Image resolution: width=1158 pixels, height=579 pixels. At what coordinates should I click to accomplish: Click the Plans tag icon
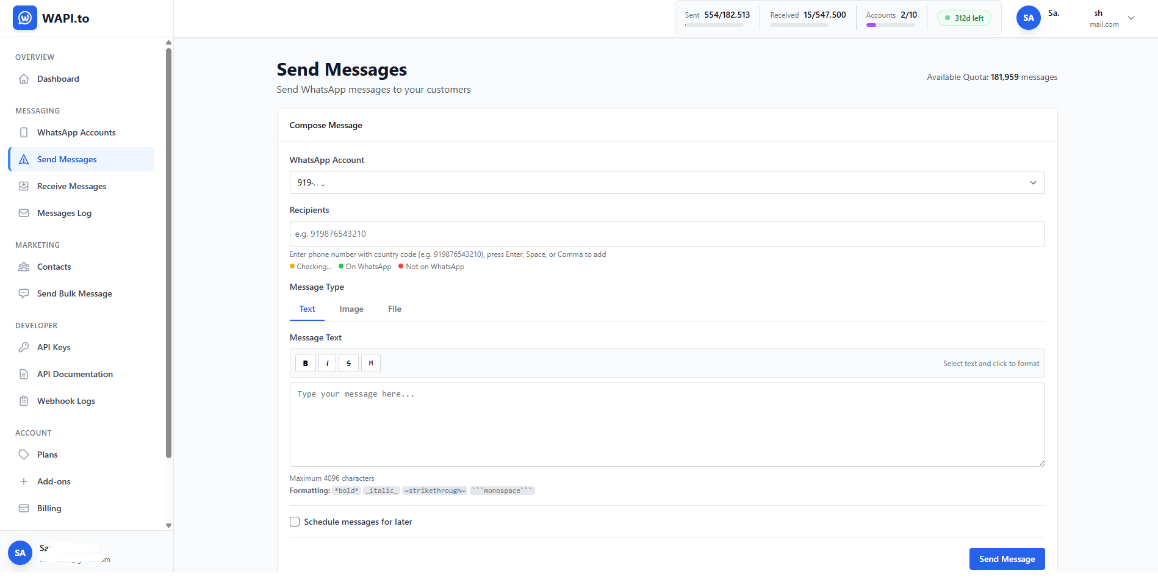pyautogui.click(x=24, y=455)
